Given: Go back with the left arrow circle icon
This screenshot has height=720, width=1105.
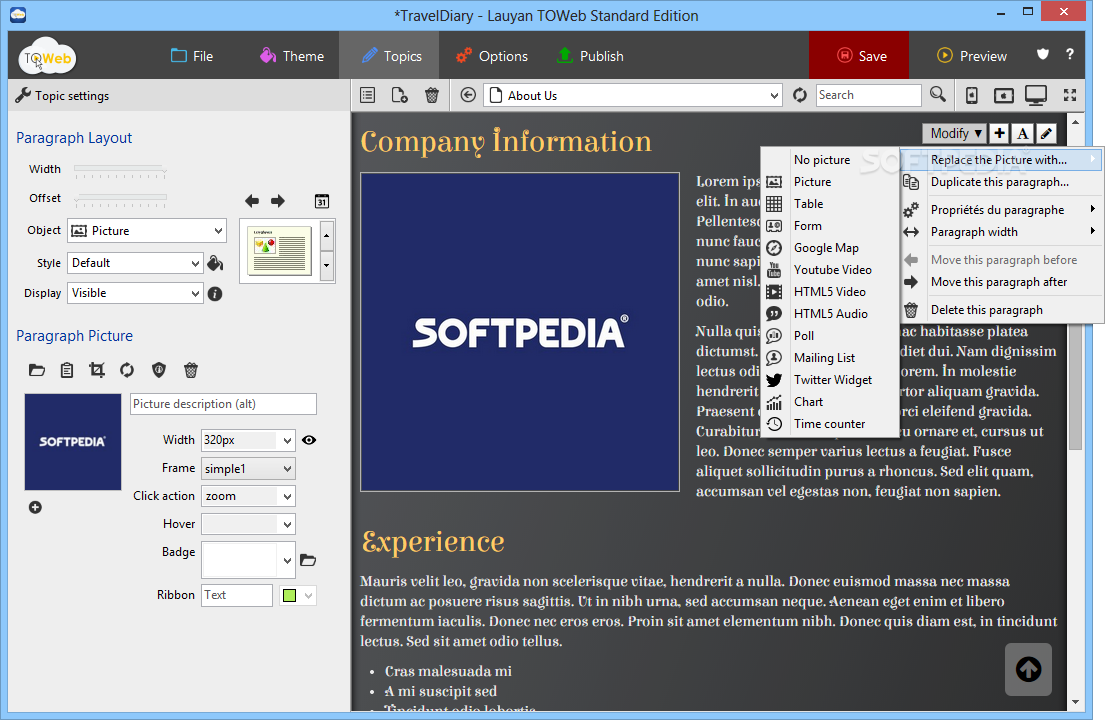Looking at the screenshot, I should pos(468,95).
